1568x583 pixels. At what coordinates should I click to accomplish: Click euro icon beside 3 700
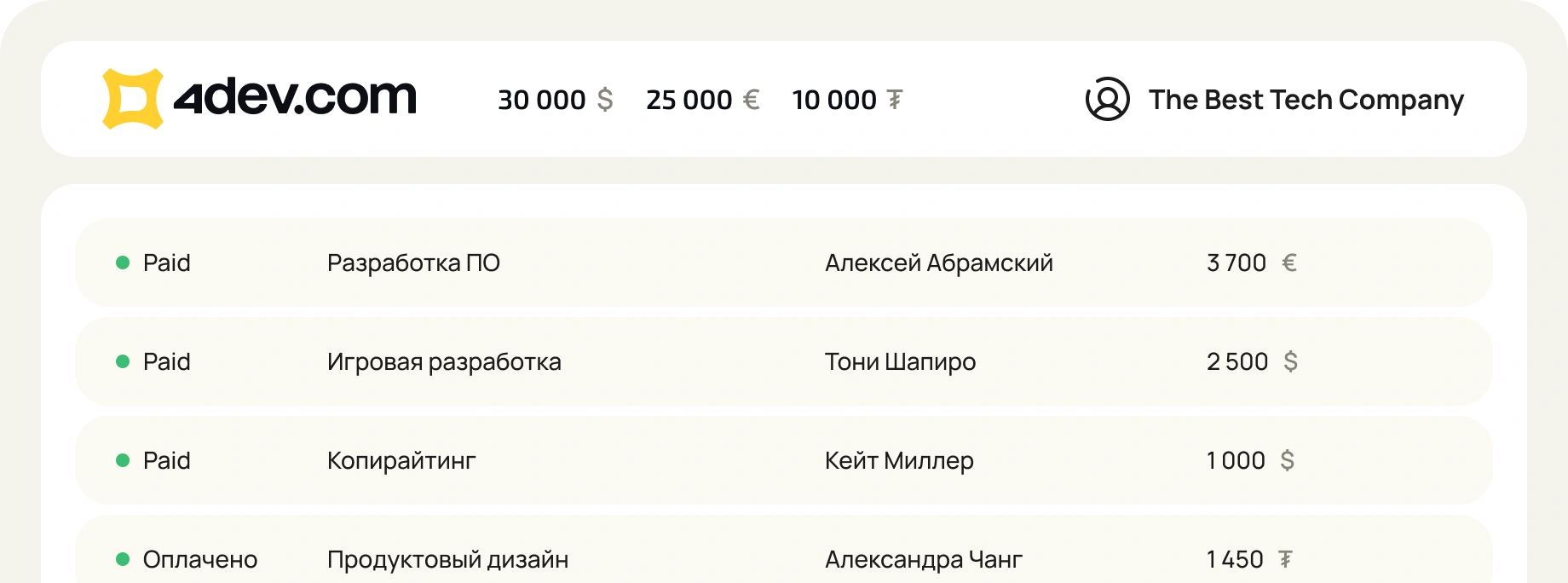1289,263
